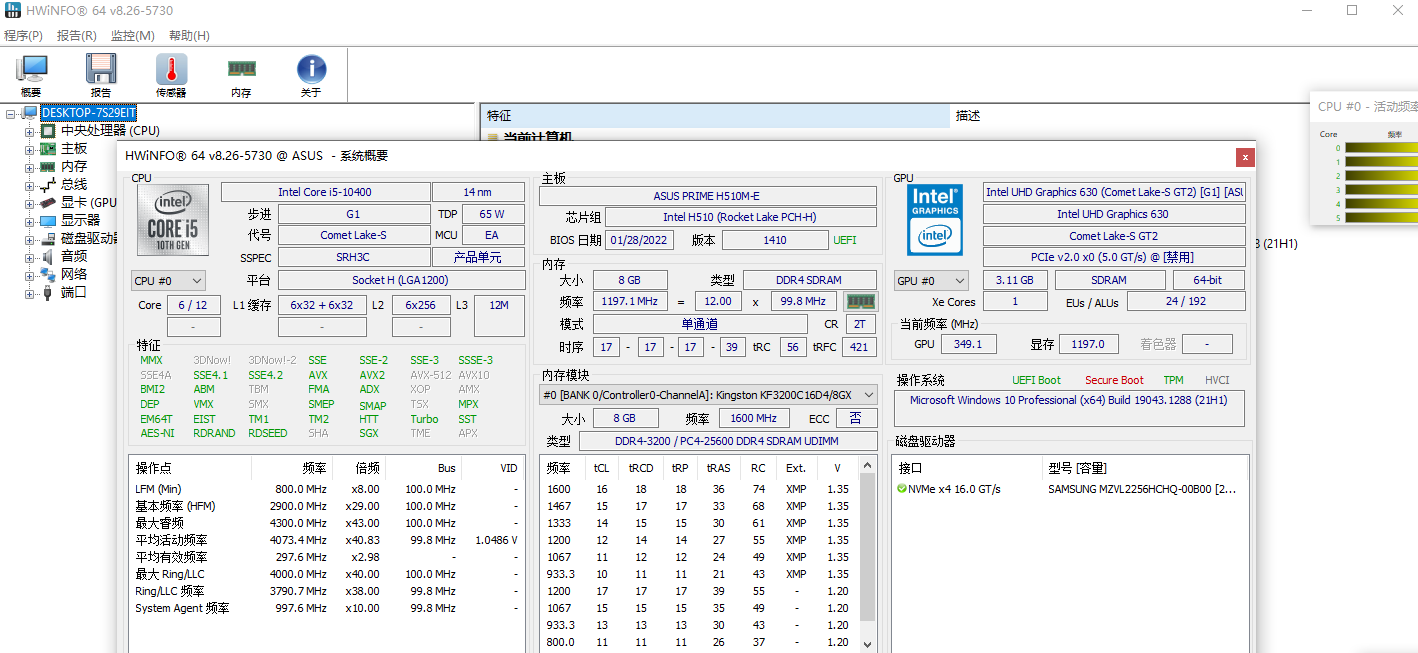Open the GPU #0 selector dropdown

pyautogui.click(x=931, y=281)
